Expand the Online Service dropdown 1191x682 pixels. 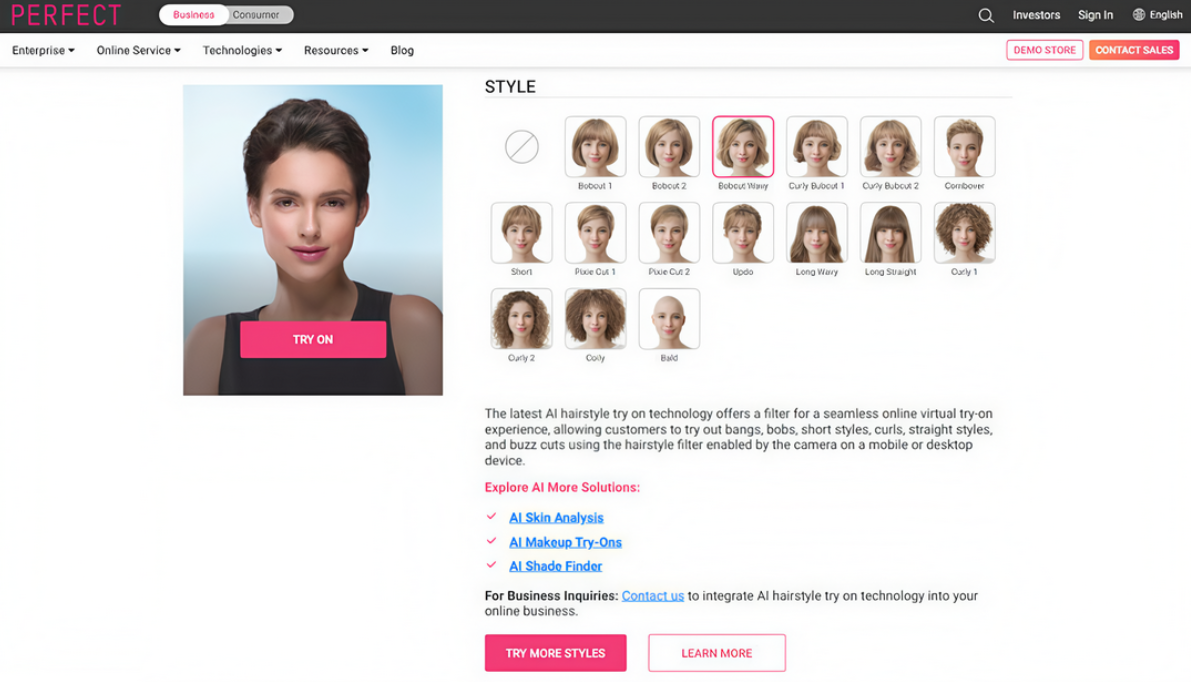(138, 50)
